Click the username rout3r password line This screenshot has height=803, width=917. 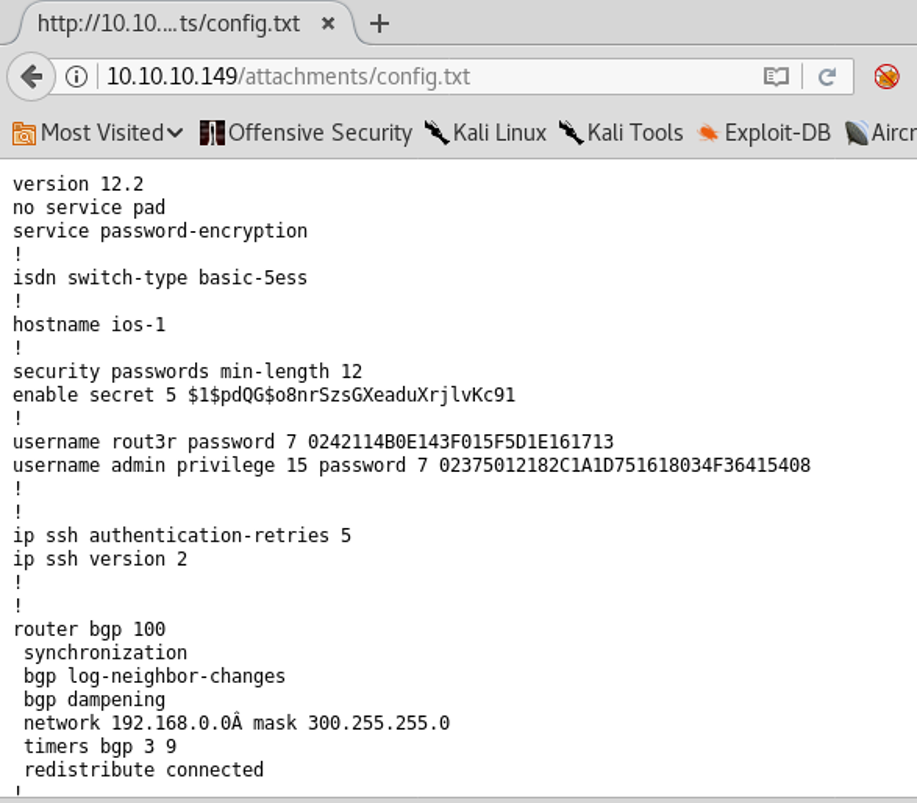[x=313, y=442]
